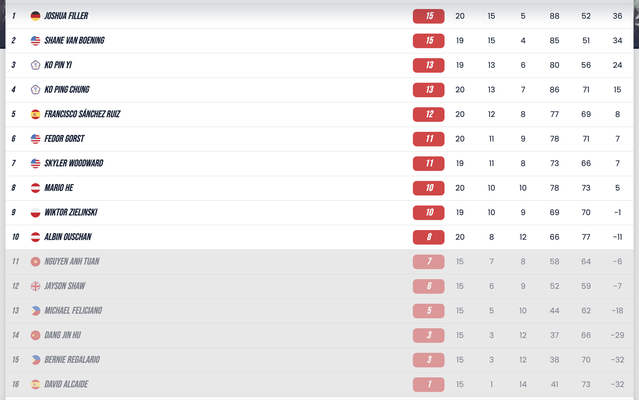Click the Polish flag beside Wiktor Zielinski

coord(36,212)
